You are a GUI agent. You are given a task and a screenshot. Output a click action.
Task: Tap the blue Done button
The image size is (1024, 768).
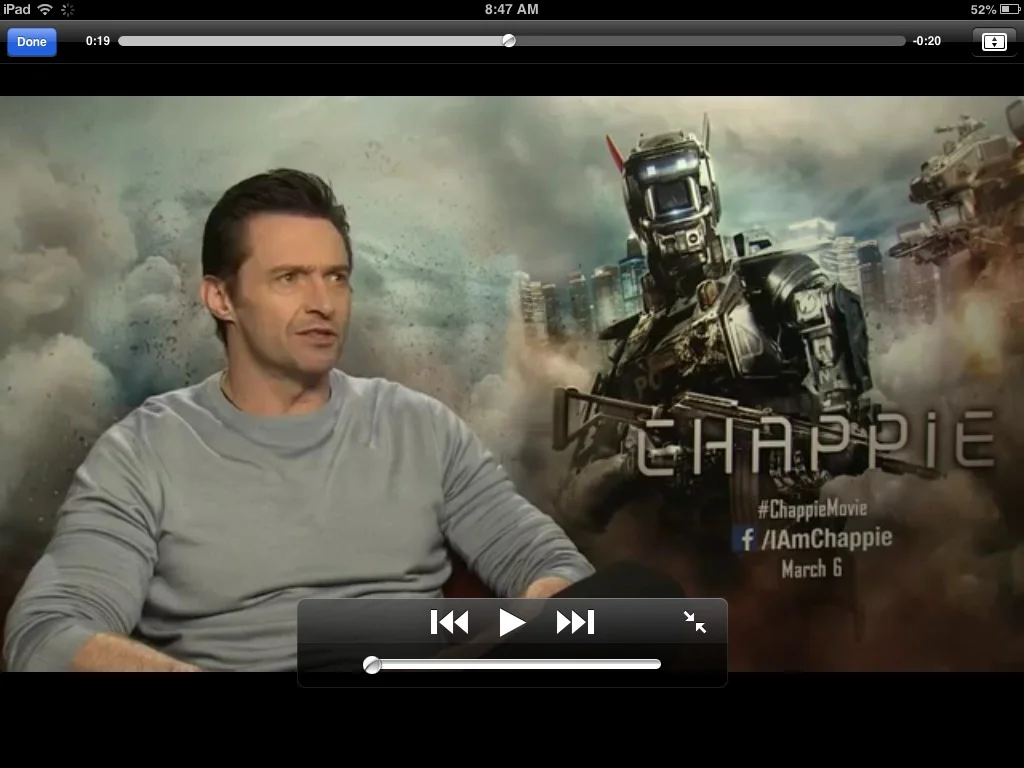tap(31, 42)
